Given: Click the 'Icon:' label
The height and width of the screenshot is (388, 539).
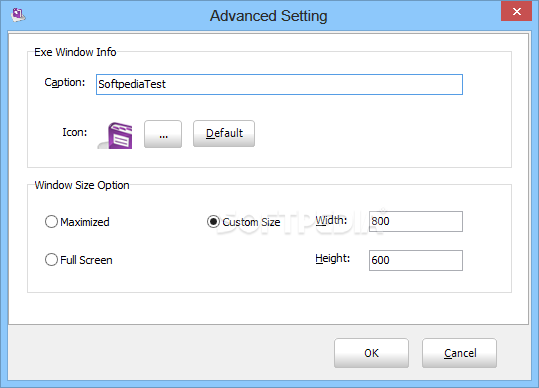Looking at the screenshot, I should (x=75, y=132).
